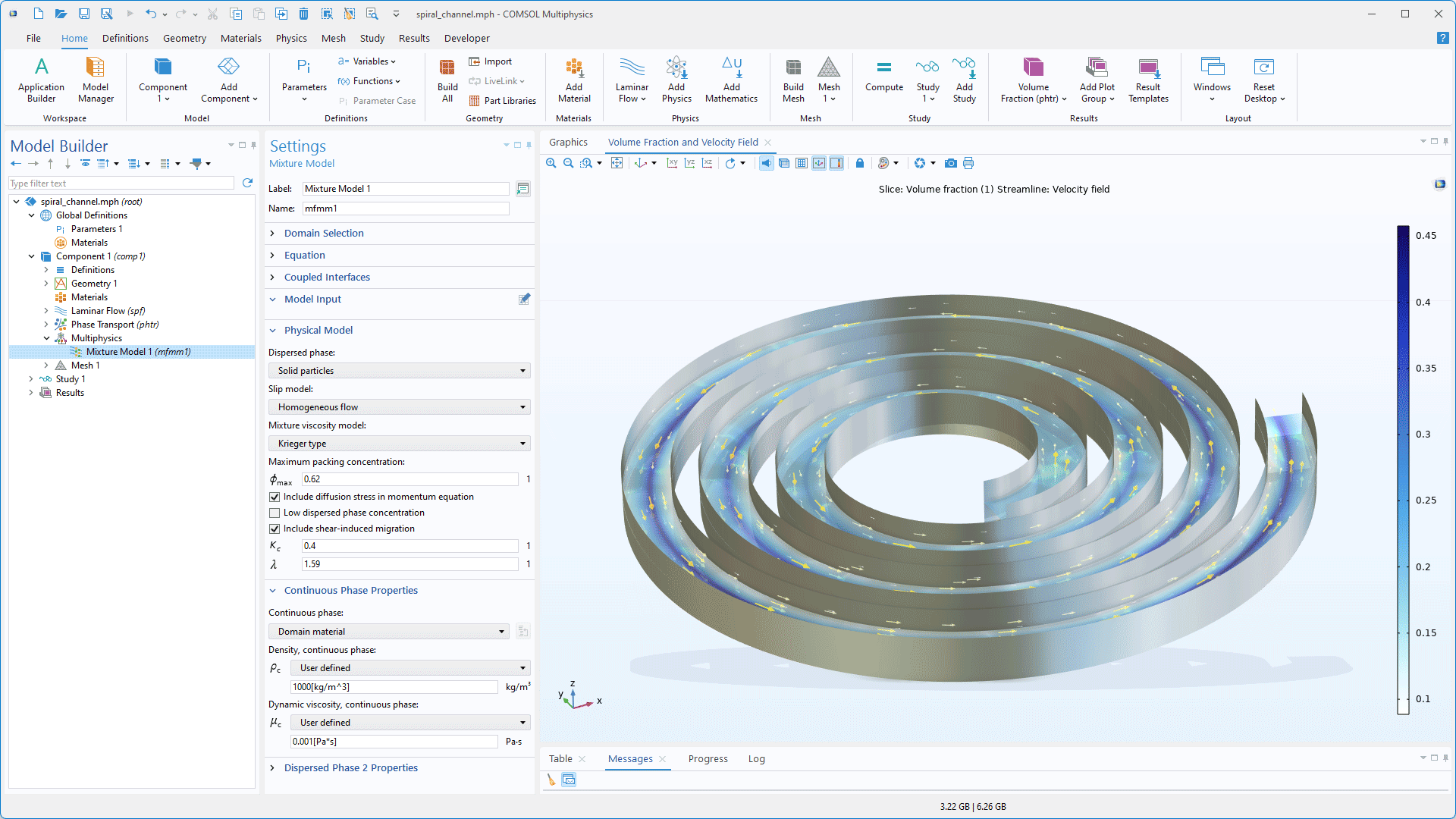Enable Low dispersed phase concentration
Screen dimensions: 1456x819
pos(275,513)
